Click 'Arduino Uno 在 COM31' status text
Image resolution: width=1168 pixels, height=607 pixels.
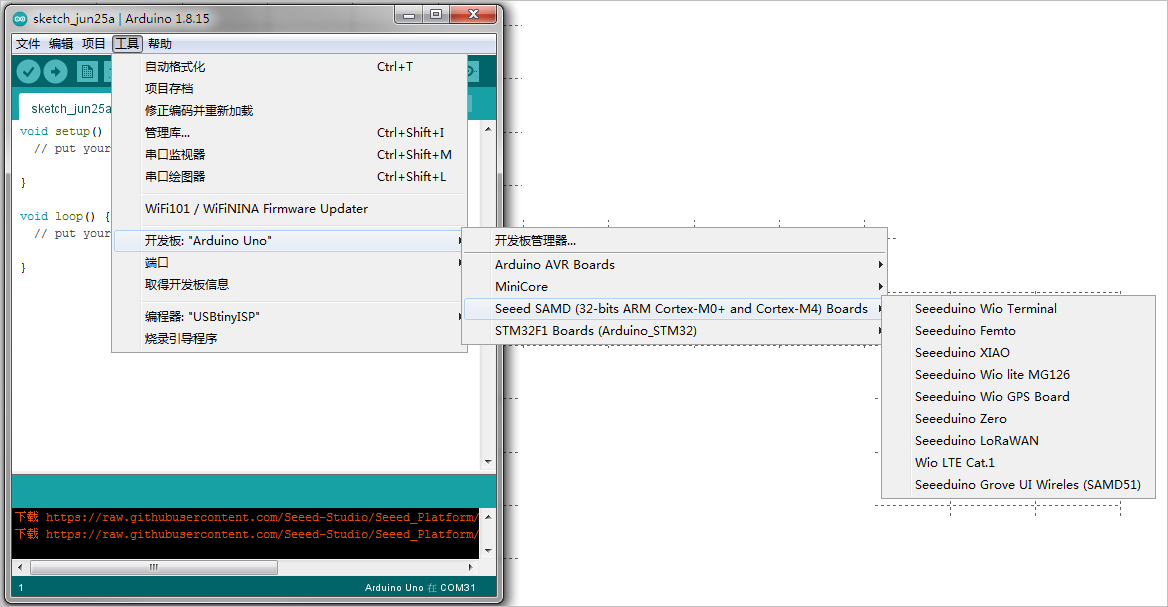pyautogui.click(x=420, y=588)
